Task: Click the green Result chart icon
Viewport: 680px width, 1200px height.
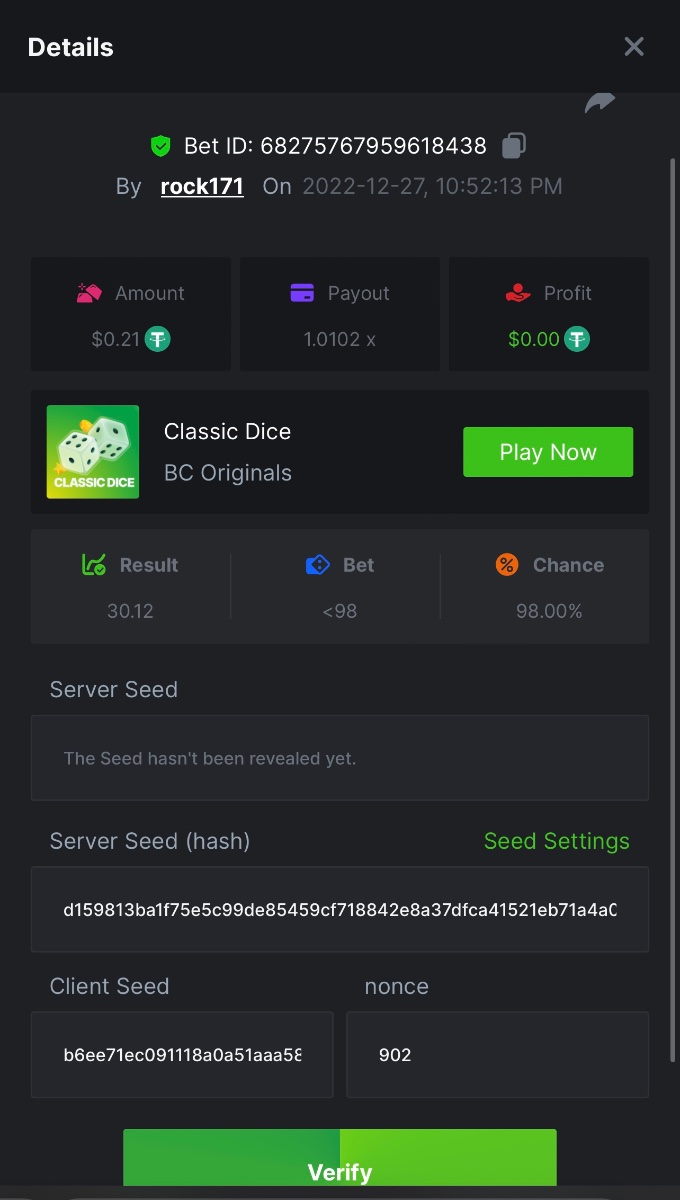Action: coord(94,565)
